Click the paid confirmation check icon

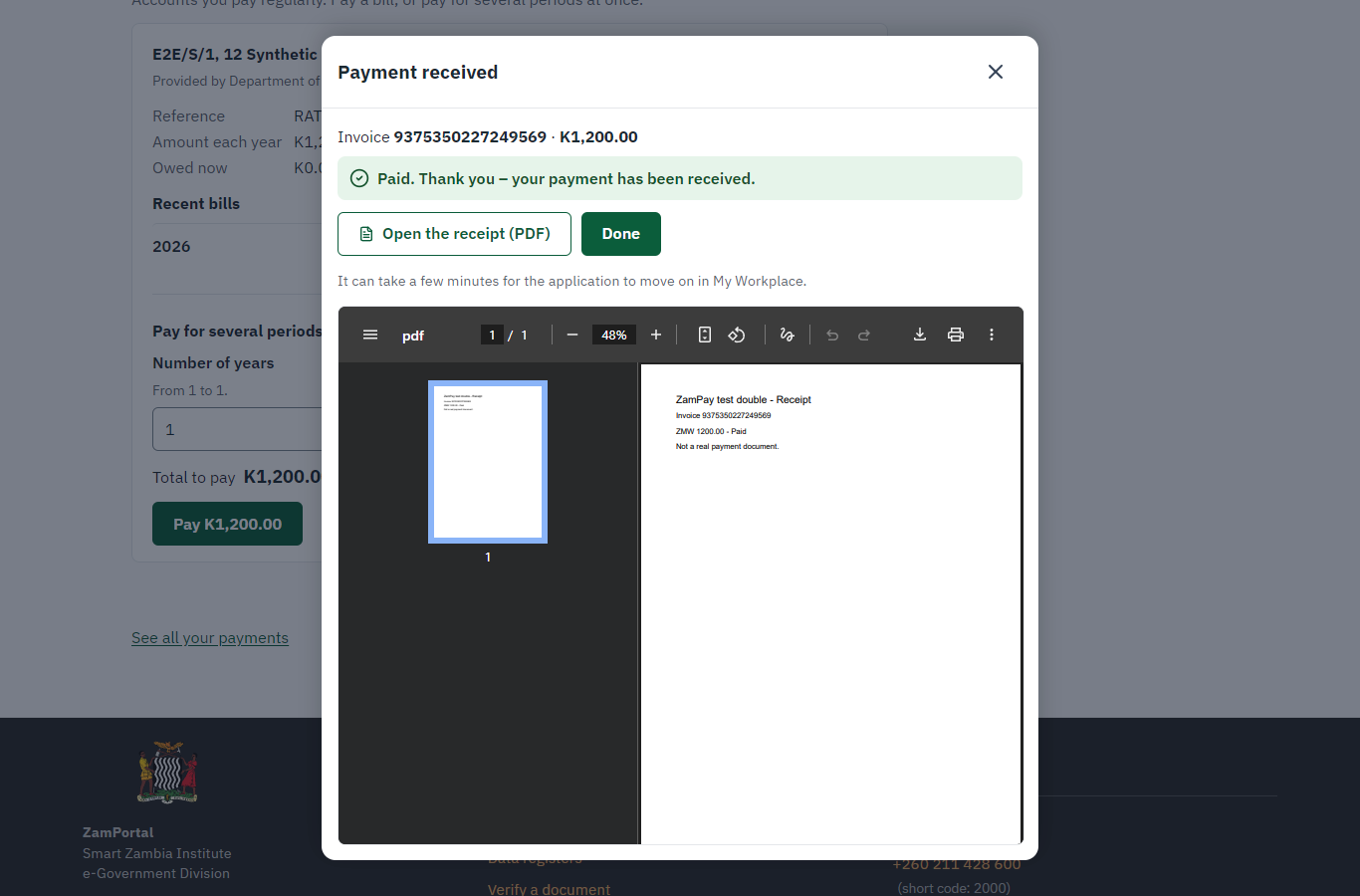point(359,179)
